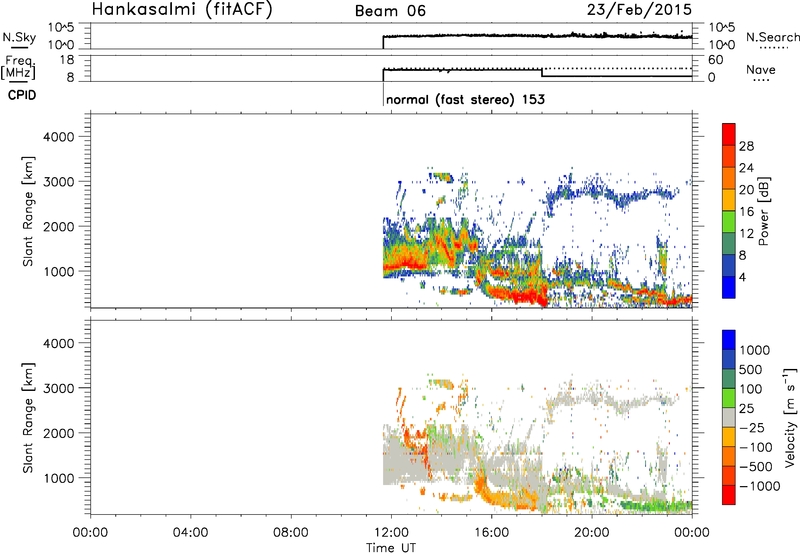The height and width of the screenshot is (554, 800).
Task: Click the 3000 tick in the velocity panel
Action: click(x=59, y=388)
